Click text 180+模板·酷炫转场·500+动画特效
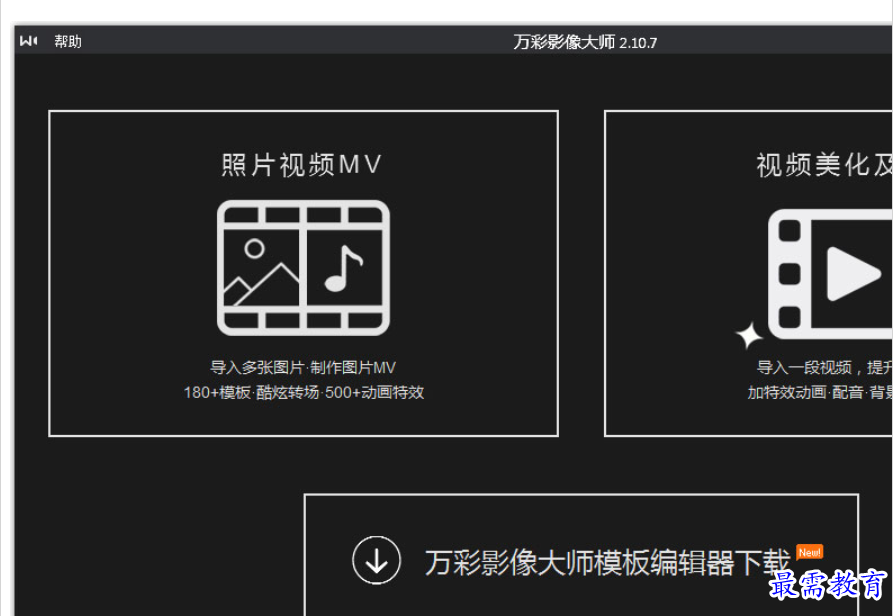The height and width of the screenshot is (616, 893). (304, 392)
